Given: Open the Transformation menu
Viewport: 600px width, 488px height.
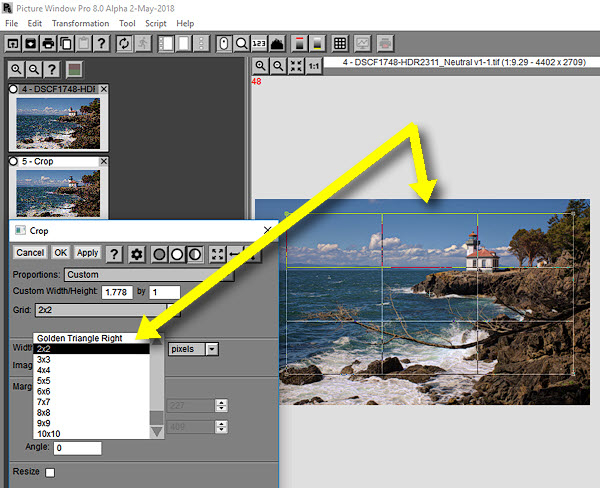Looking at the screenshot, I should [x=82, y=23].
